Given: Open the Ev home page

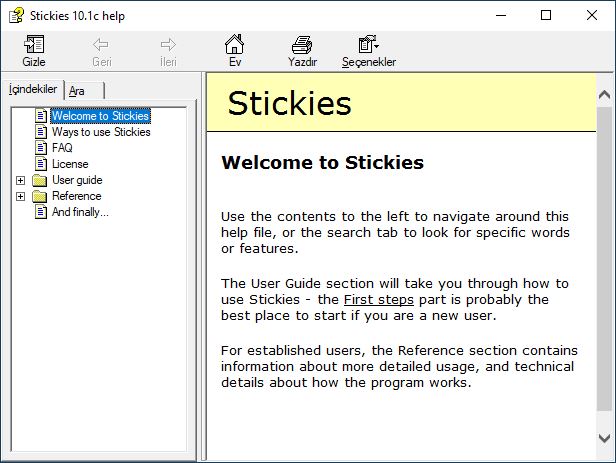Looking at the screenshot, I should coord(235,51).
